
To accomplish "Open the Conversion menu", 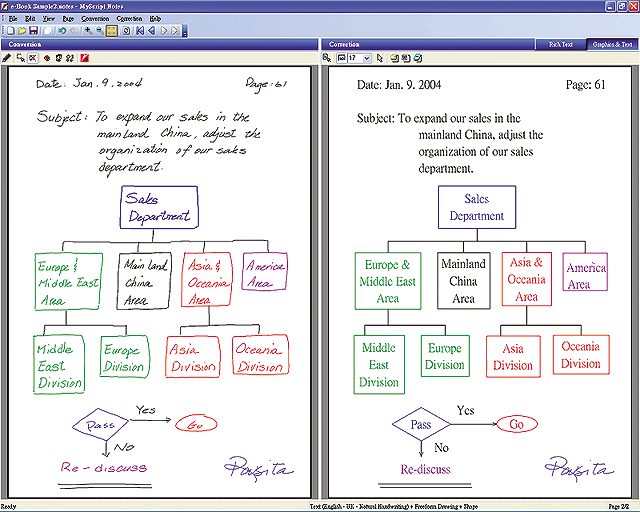I will [95, 19].
